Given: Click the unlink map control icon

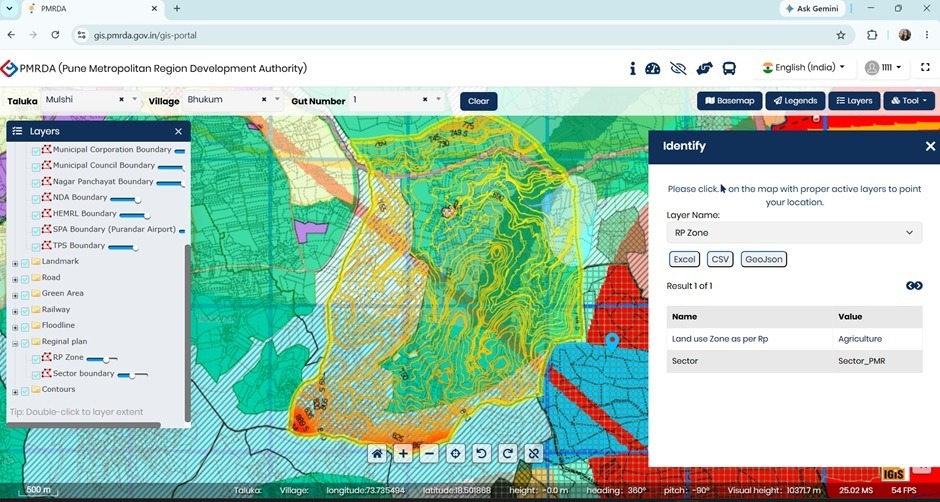Looking at the screenshot, I should point(533,453).
